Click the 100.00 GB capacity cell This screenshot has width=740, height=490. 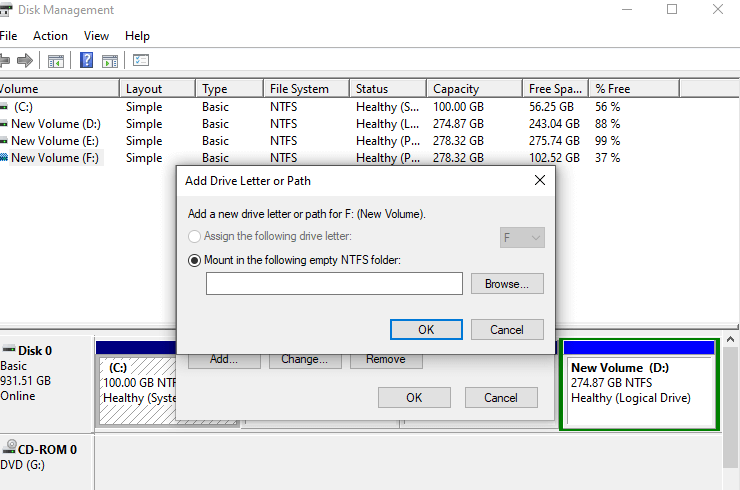458,107
